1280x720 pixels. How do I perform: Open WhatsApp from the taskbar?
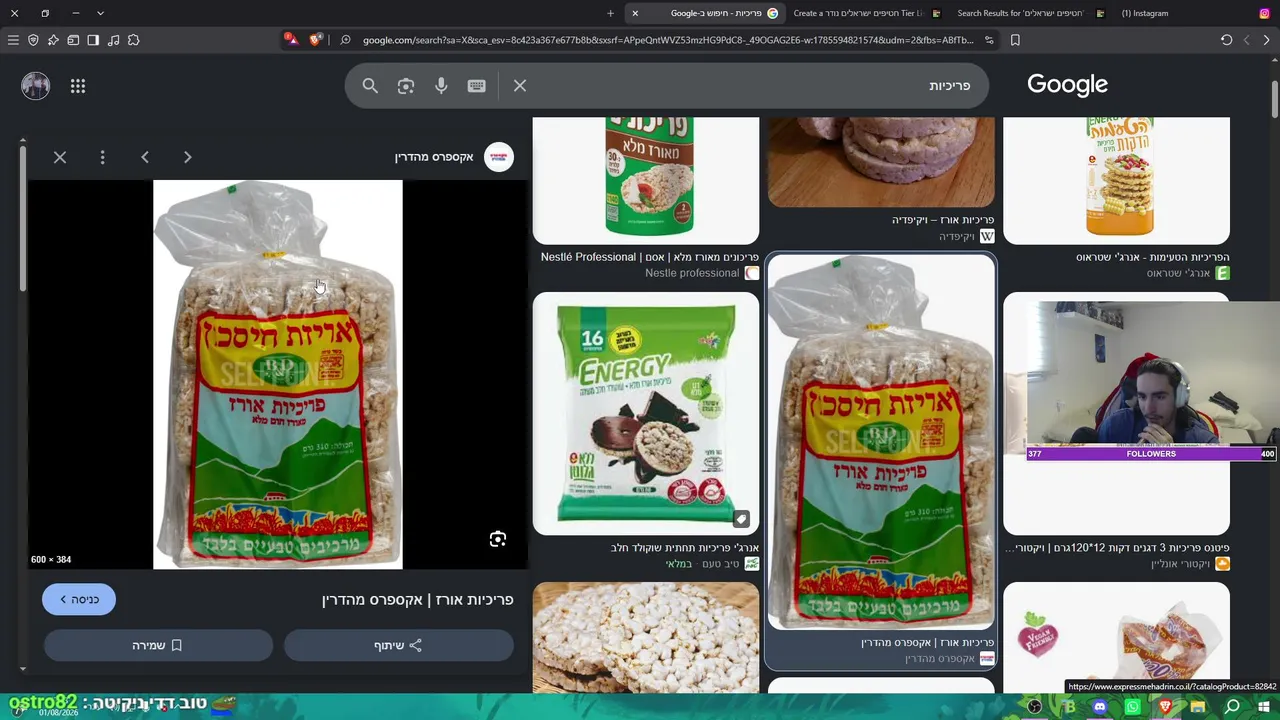point(1132,707)
